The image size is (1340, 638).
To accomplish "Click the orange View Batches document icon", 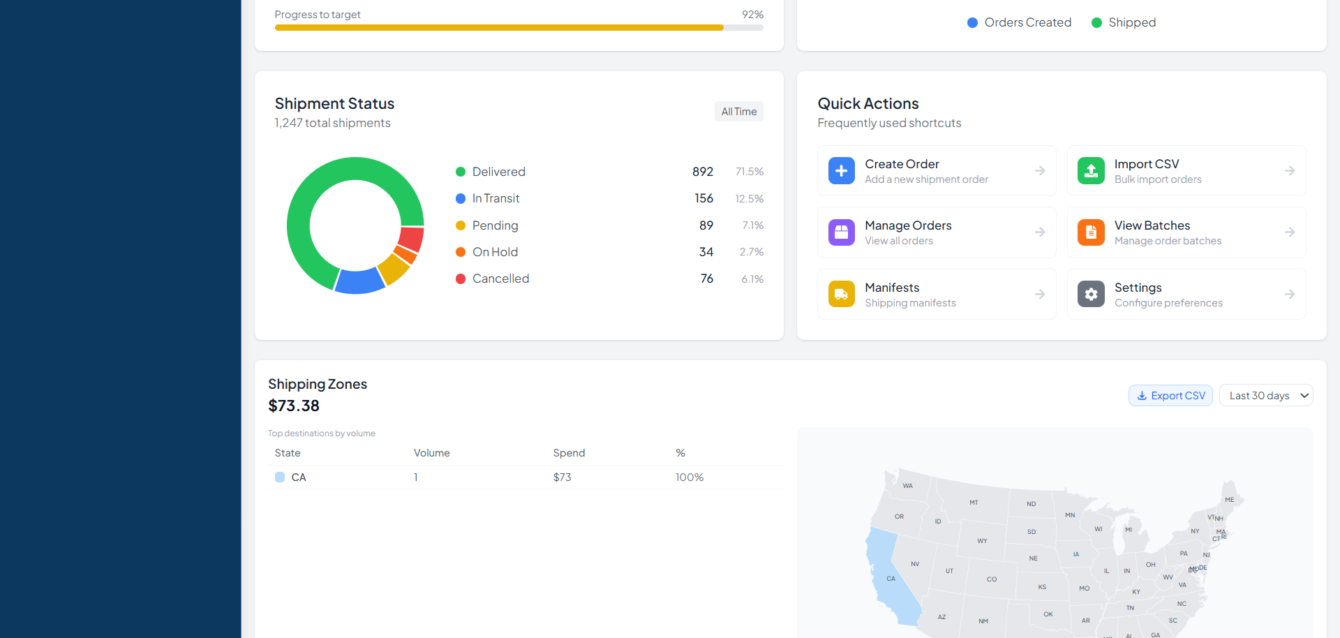I will click(1091, 232).
